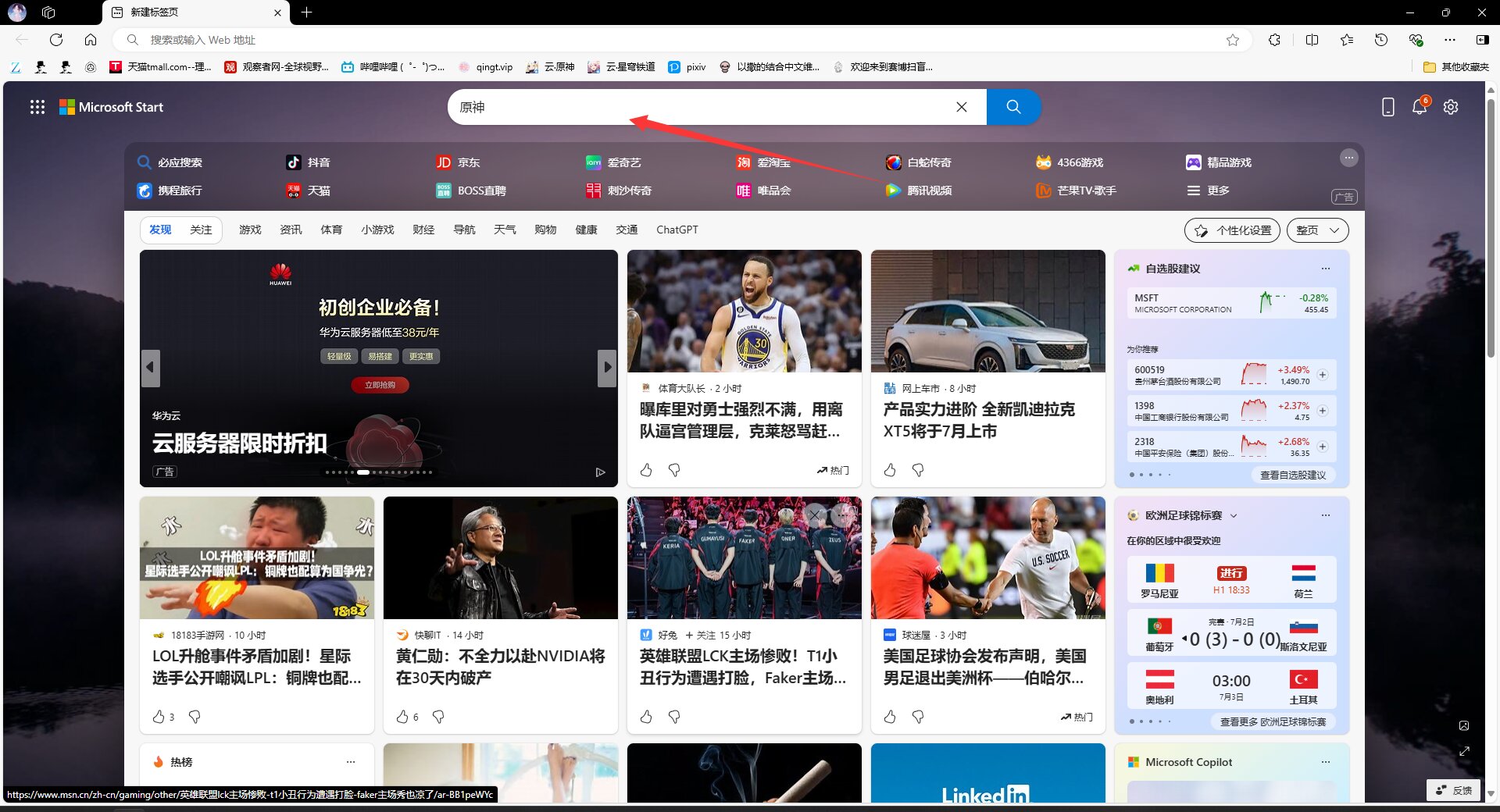Open the 整页 dropdown

tap(1317, 230)
